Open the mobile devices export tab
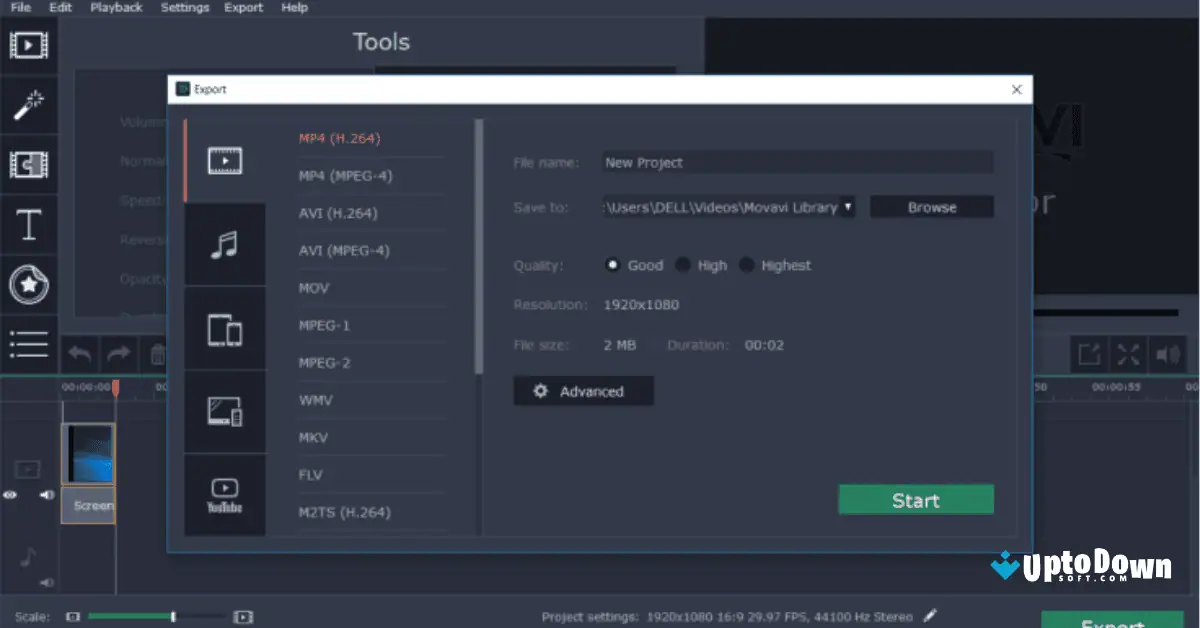The image size is (1200, 628). [225, 328]
